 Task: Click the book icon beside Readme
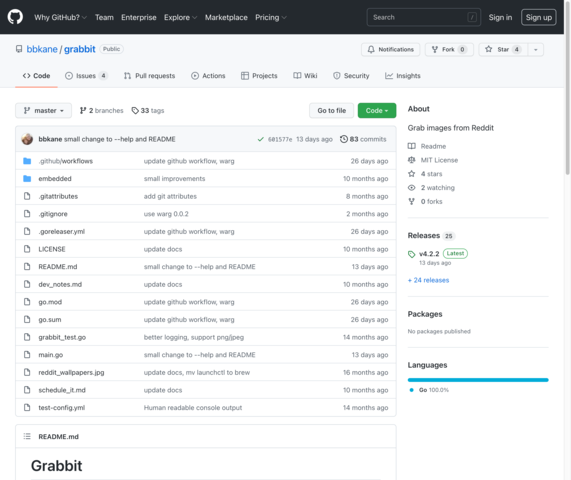coord(411,146)
